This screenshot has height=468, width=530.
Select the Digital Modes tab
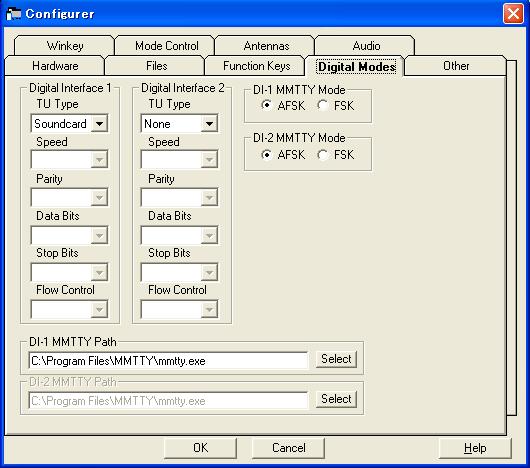point(355,66)
